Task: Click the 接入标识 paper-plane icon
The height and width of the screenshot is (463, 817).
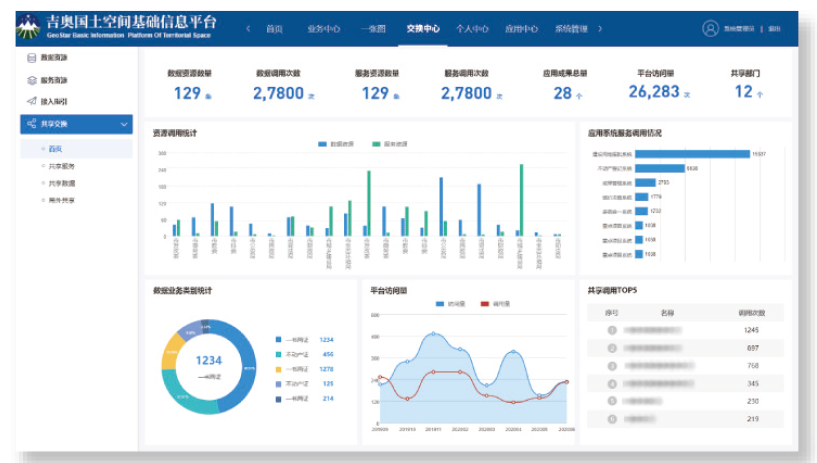Action: coord(31,102)
